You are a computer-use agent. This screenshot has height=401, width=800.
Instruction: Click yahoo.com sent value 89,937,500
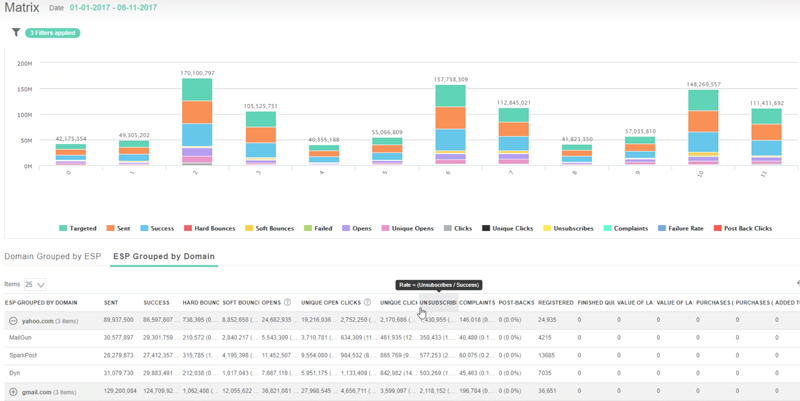(118, 320)
